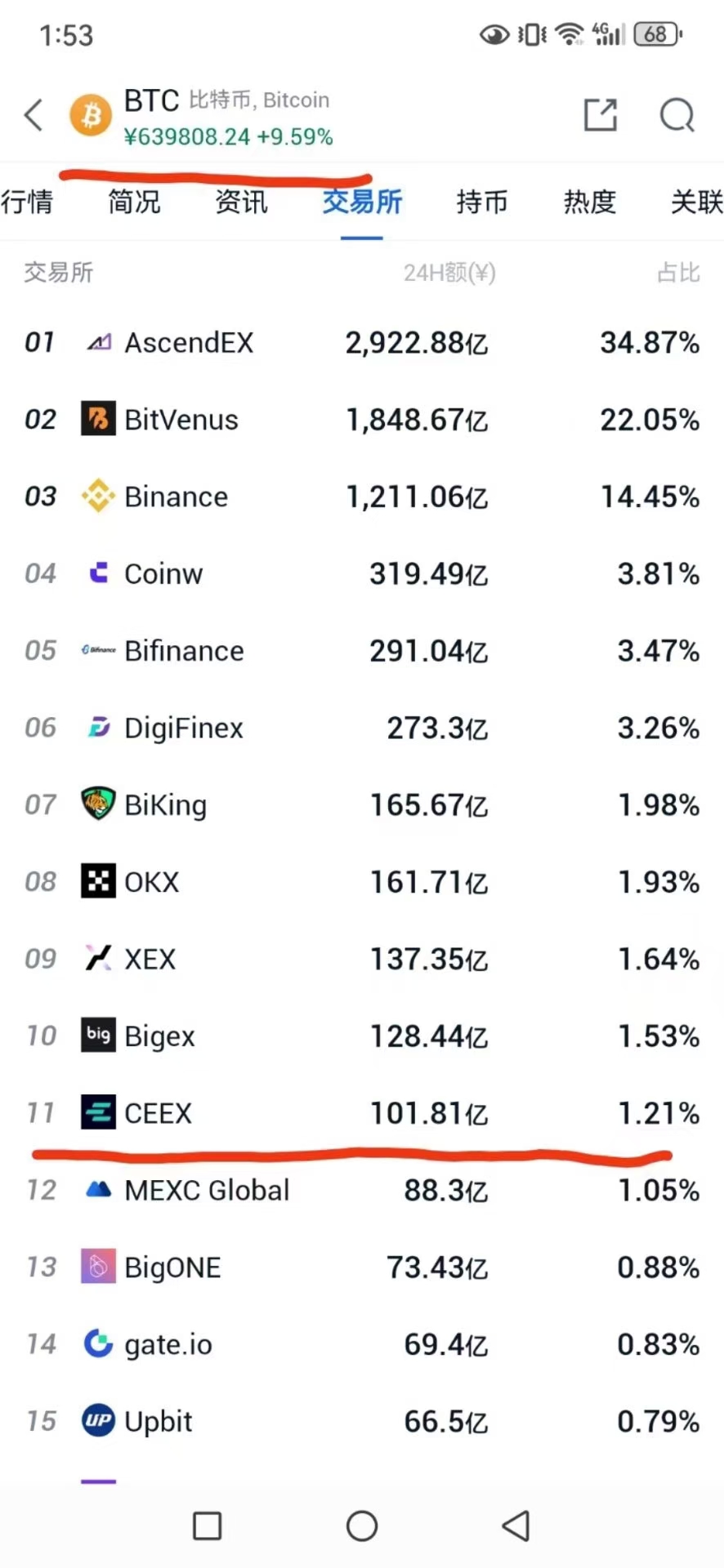Select the 资讯 tab

point(241,202)
